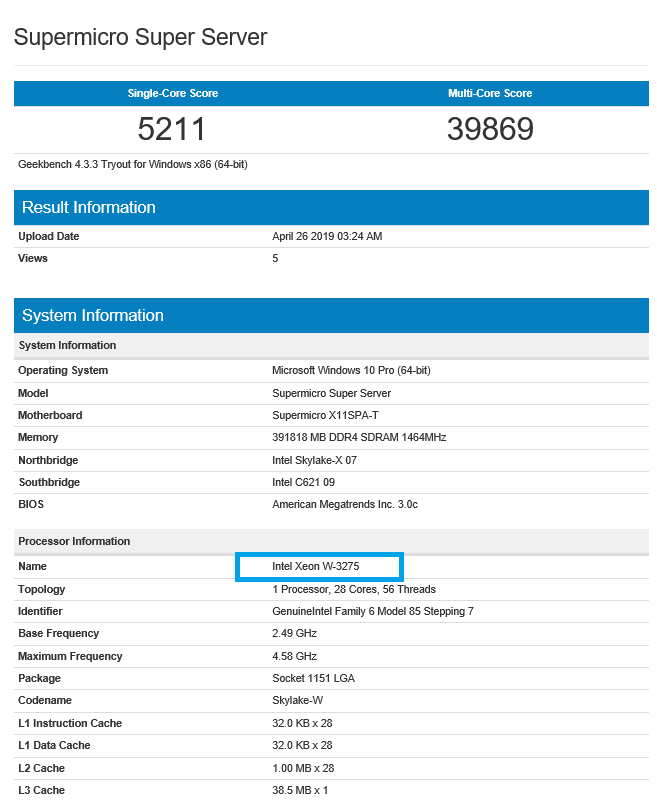Select the L2 Cache label
This screenshot has width=657, height=805.
41,768
